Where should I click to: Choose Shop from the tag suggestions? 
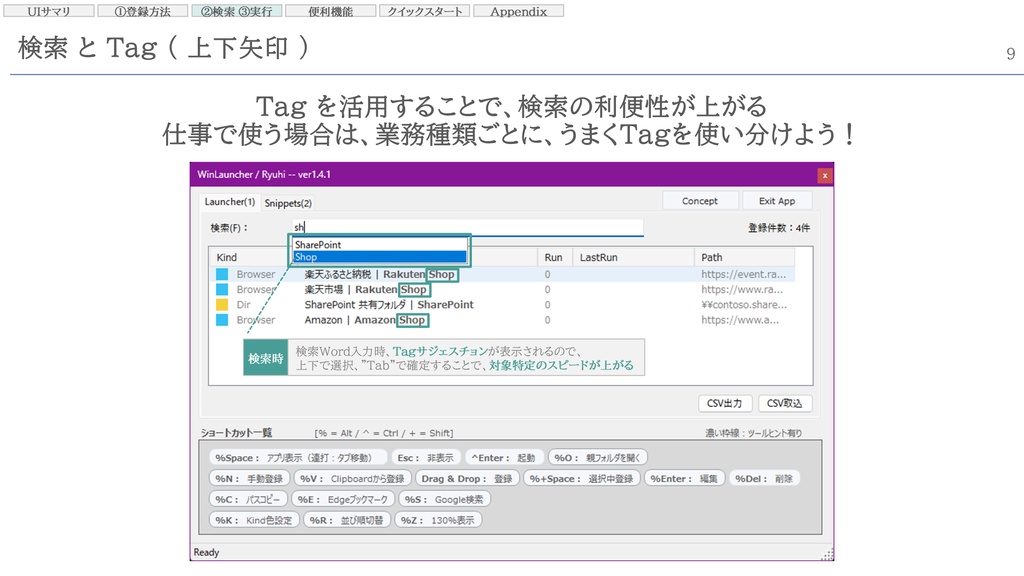click(379, 257)
